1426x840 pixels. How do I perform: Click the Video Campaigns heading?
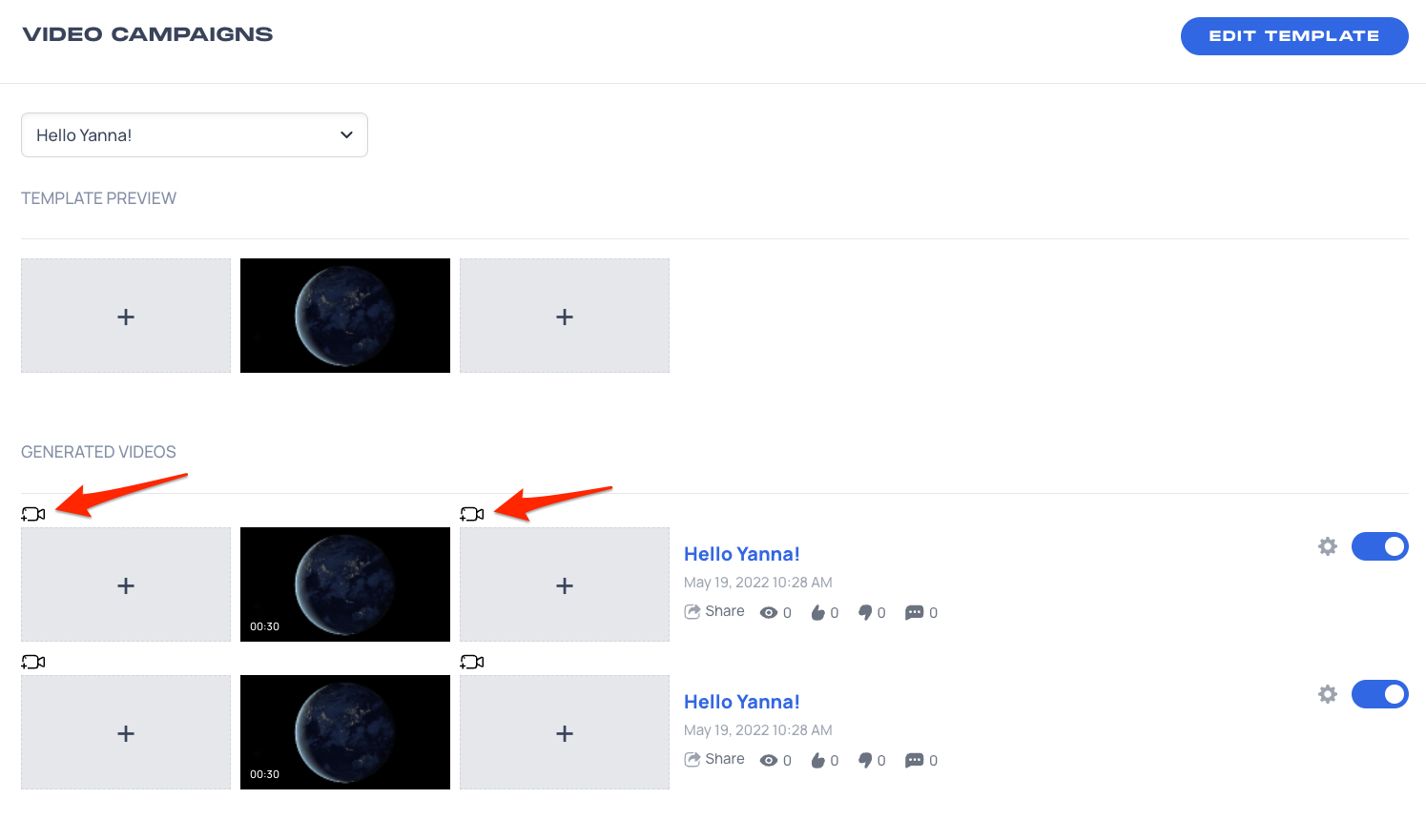(148, 34)
